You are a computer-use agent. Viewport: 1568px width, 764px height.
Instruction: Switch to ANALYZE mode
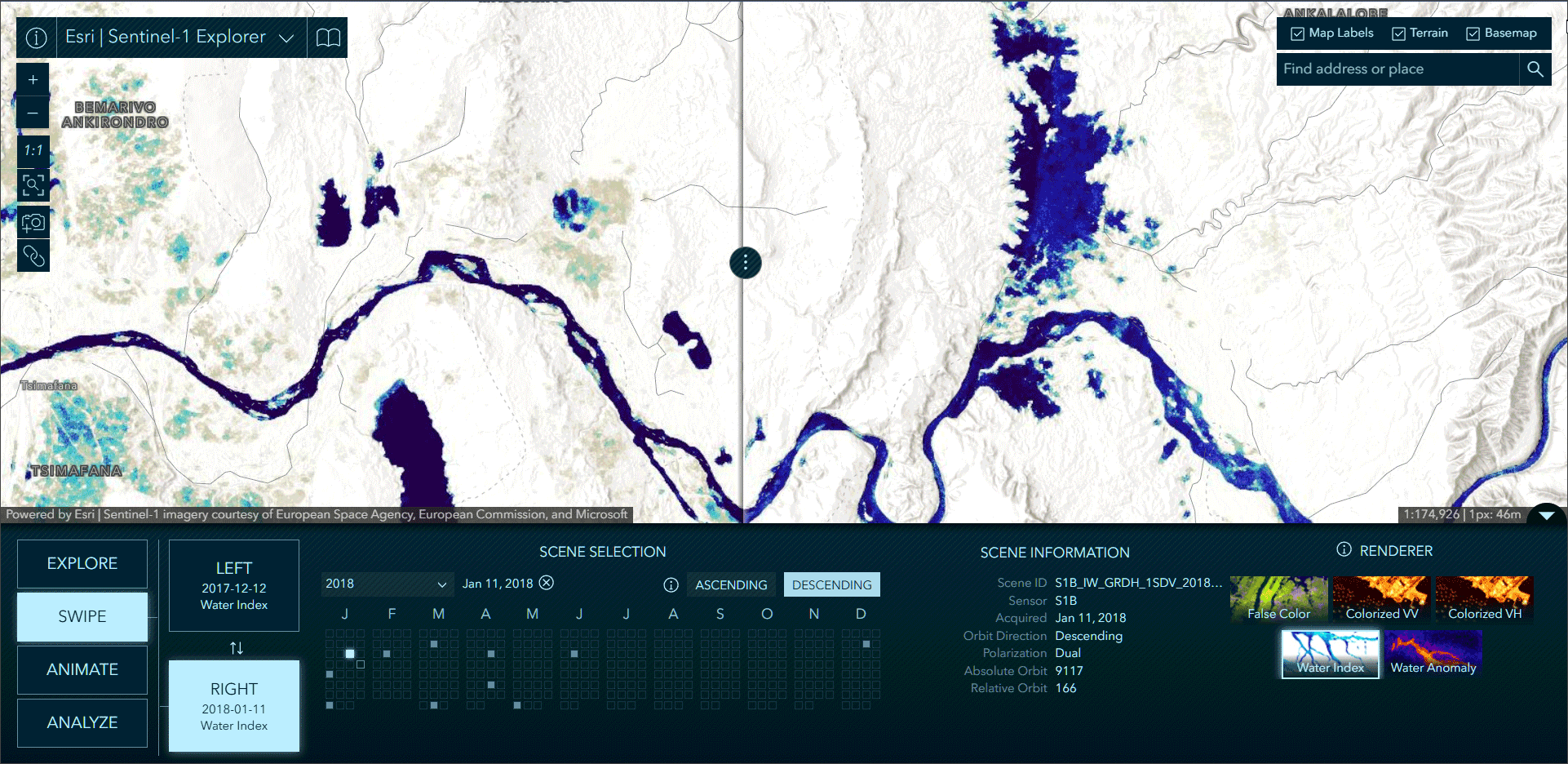pos(82,722)
